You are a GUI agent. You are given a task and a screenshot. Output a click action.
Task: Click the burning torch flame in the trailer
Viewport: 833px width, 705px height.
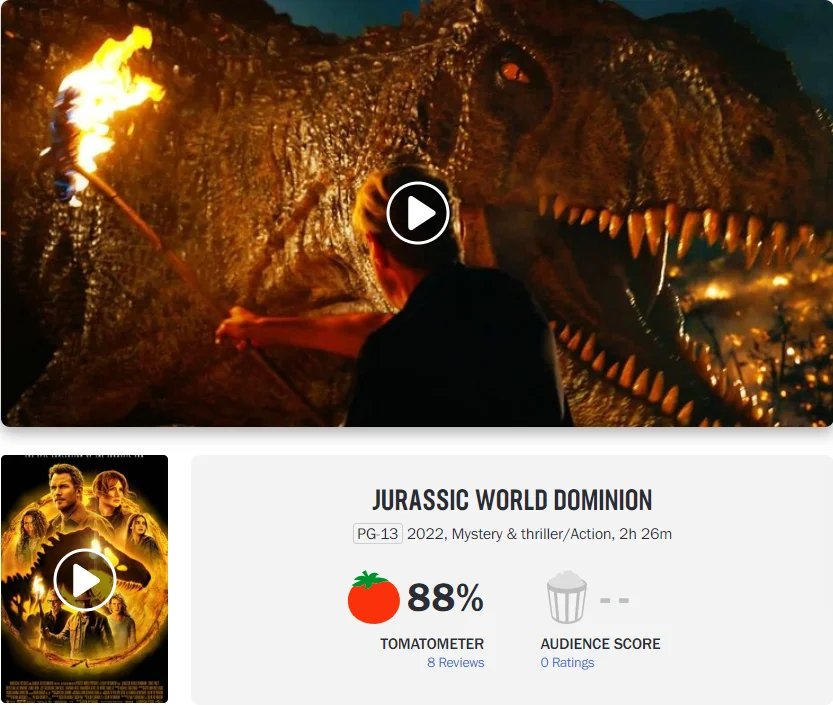tap(106, 101)
